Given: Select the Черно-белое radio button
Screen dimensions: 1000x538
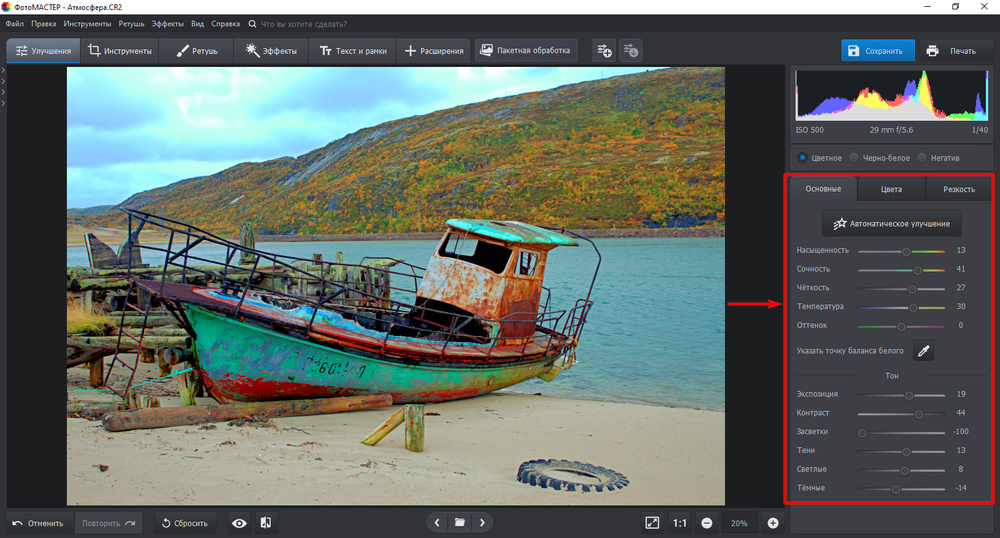Looking at the screenshot, I should click(x=854, y=157).
